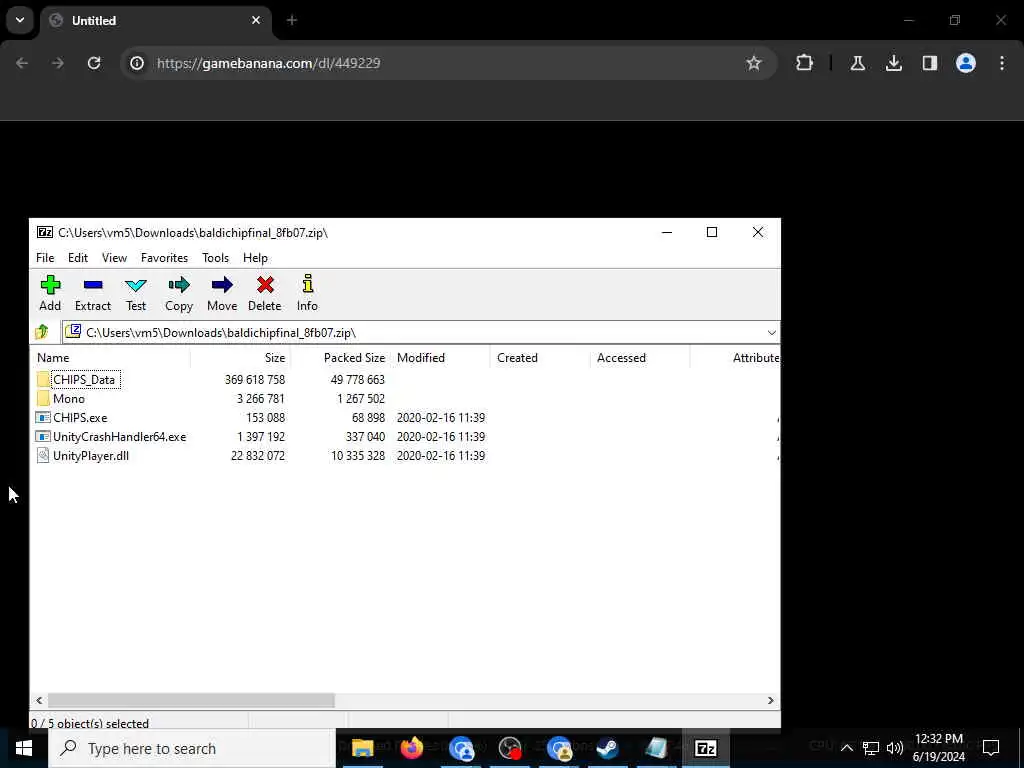Open the Windows Start menu
1024x768 pixels.
[24, 748]
